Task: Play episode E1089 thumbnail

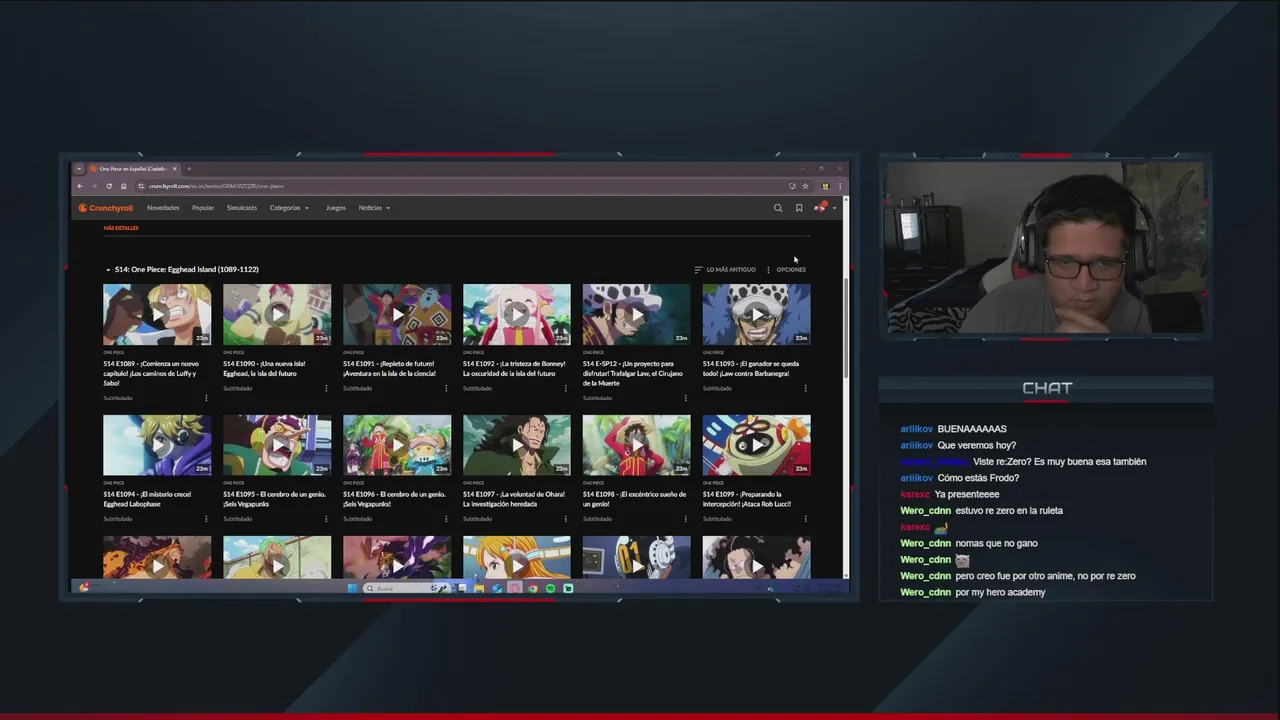Action: [157, 314]
